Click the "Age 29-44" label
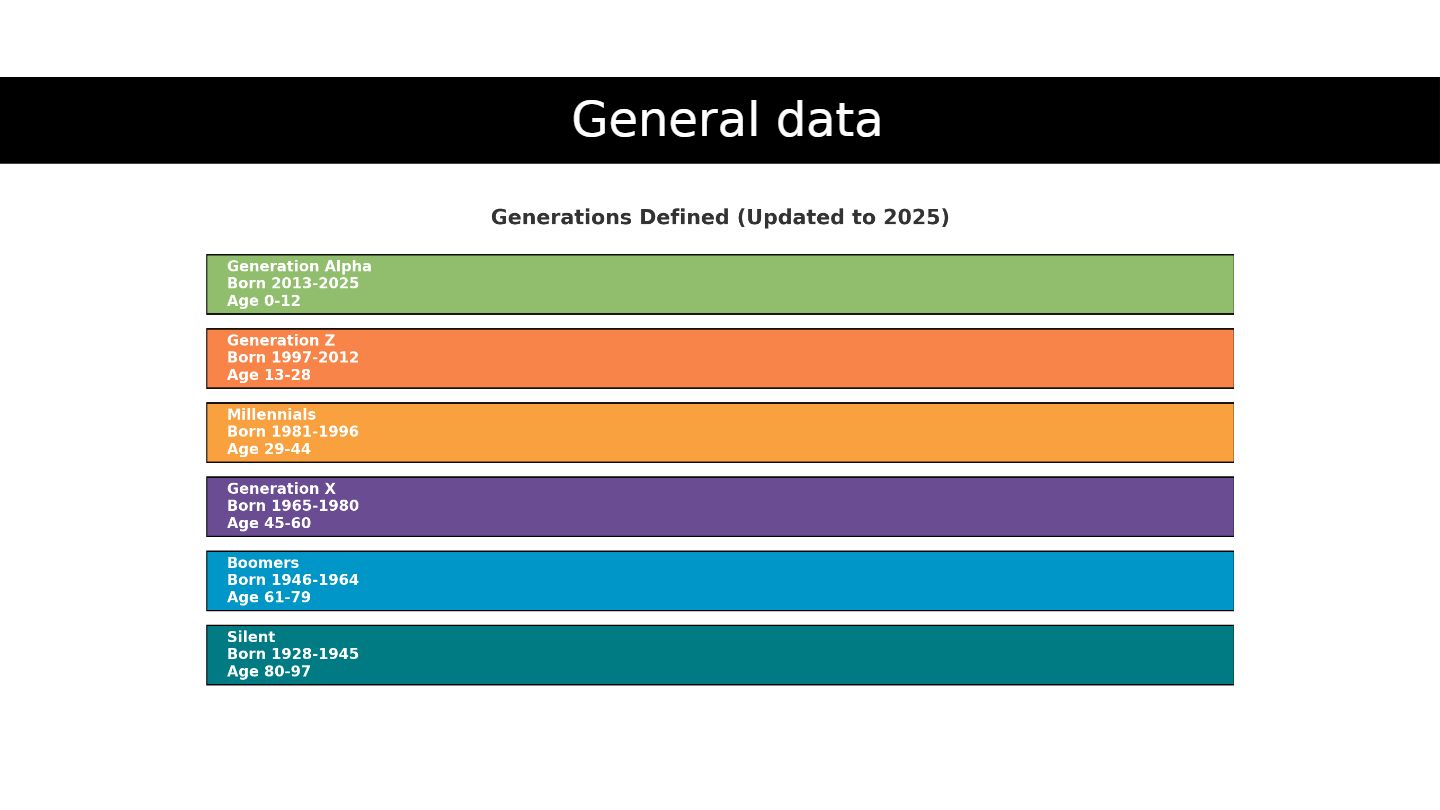 point(269,449)
